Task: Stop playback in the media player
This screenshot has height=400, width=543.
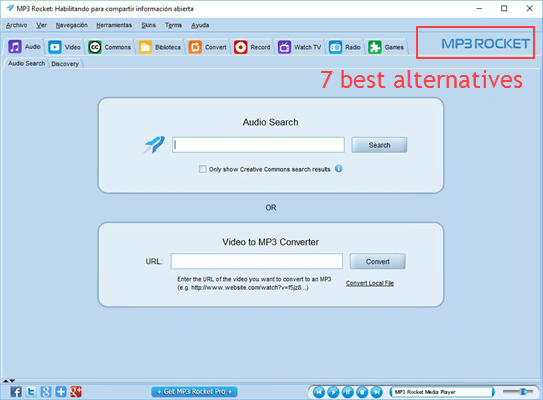Action: 362,392
